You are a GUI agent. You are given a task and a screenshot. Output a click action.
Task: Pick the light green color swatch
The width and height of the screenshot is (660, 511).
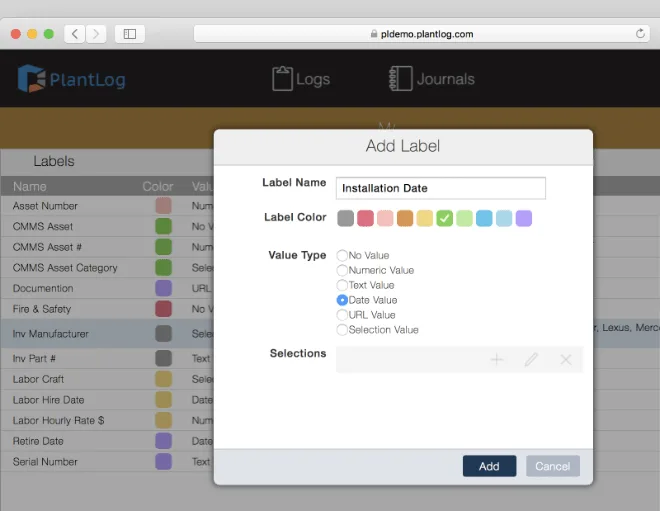click(x=464, y=218)
